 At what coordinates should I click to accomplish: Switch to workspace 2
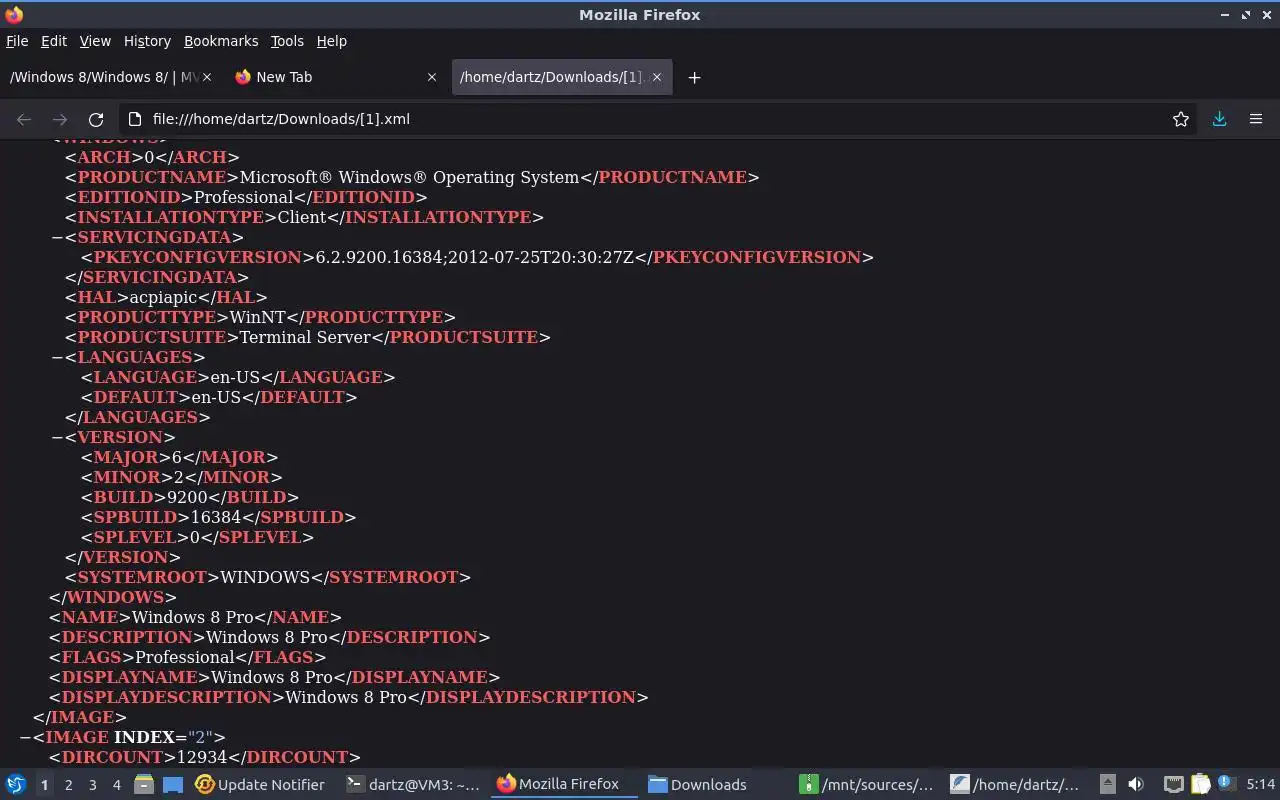68,785
